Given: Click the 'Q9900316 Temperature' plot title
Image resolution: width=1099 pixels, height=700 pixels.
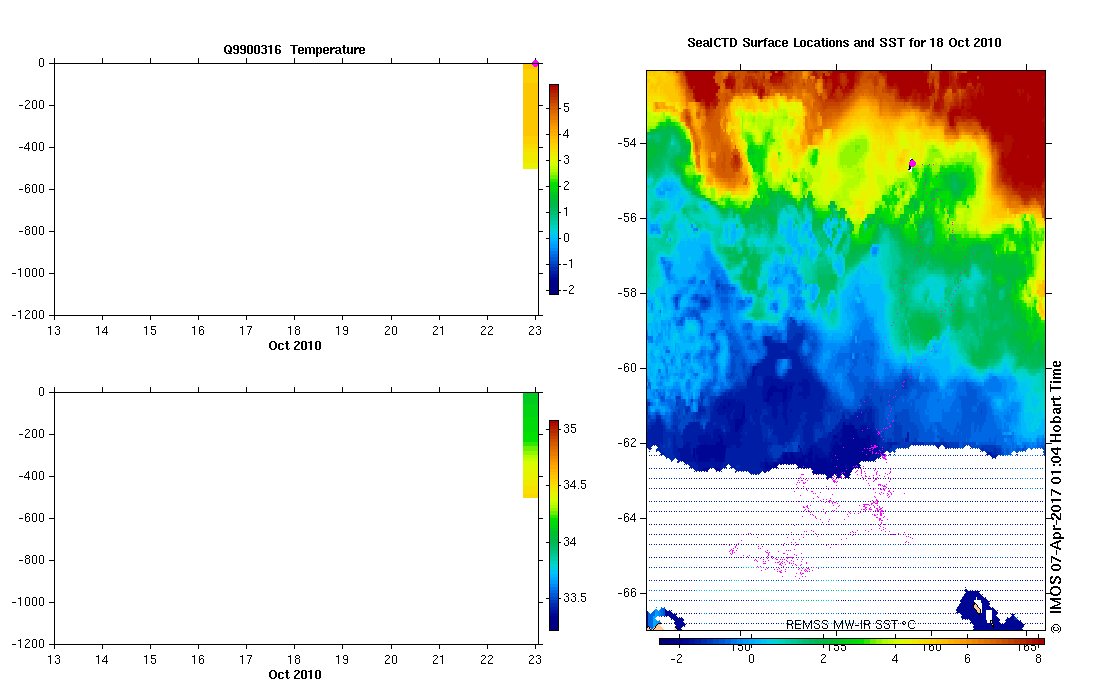Looking at the screenshot, I should pos(294,50).
